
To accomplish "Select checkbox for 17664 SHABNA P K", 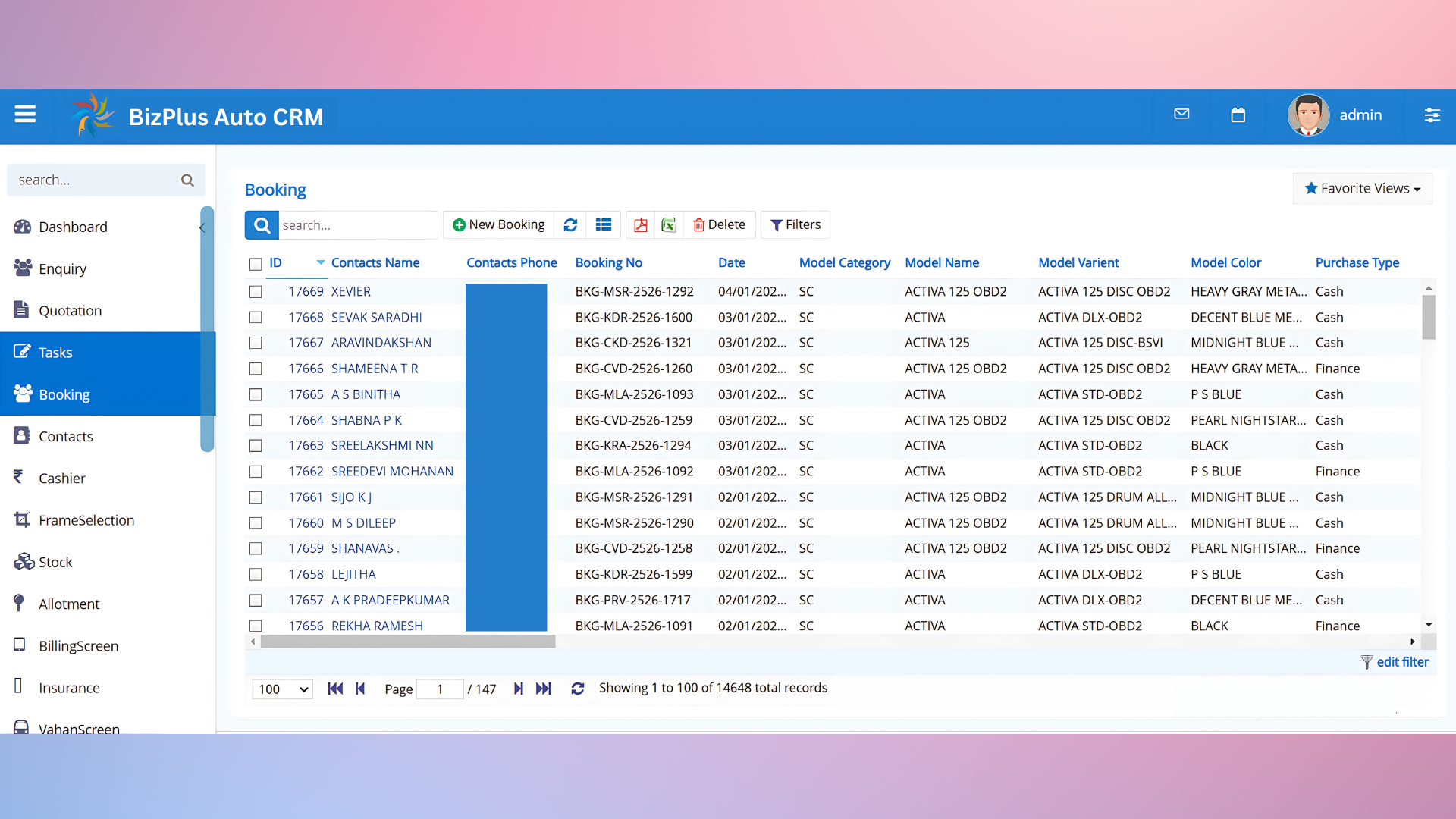I will (256, 420).
